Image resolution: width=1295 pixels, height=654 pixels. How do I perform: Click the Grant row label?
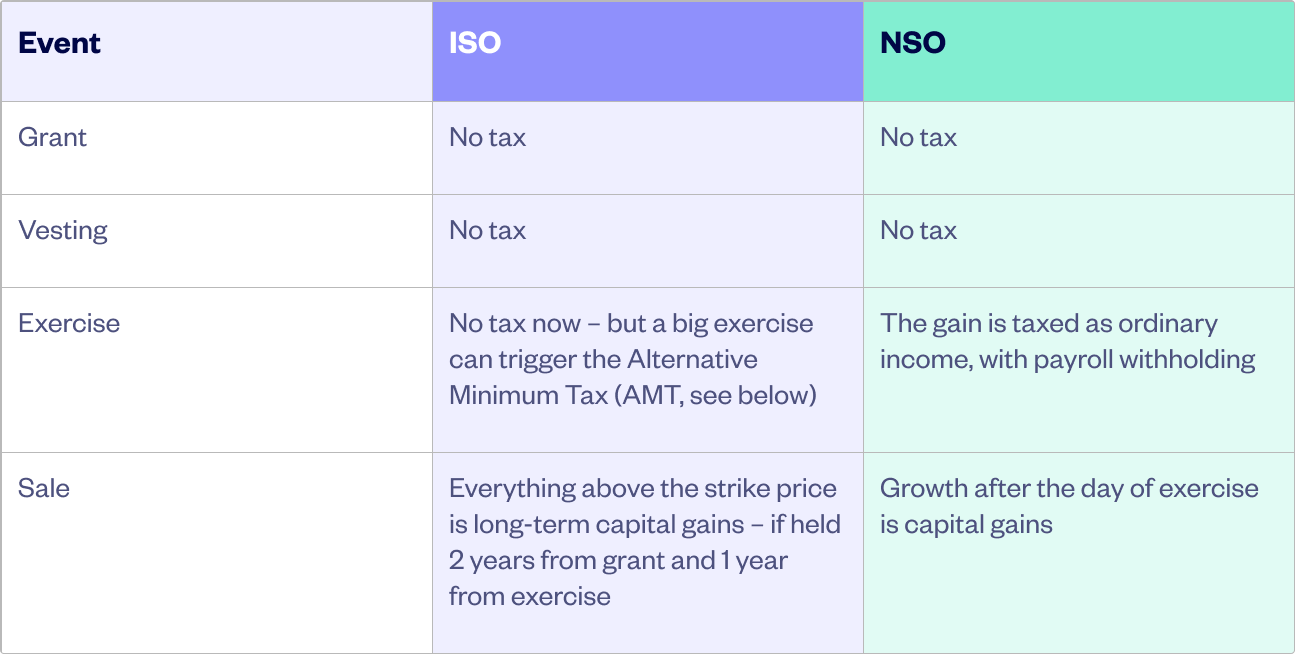pyautogui.click(x=53, y=137)
